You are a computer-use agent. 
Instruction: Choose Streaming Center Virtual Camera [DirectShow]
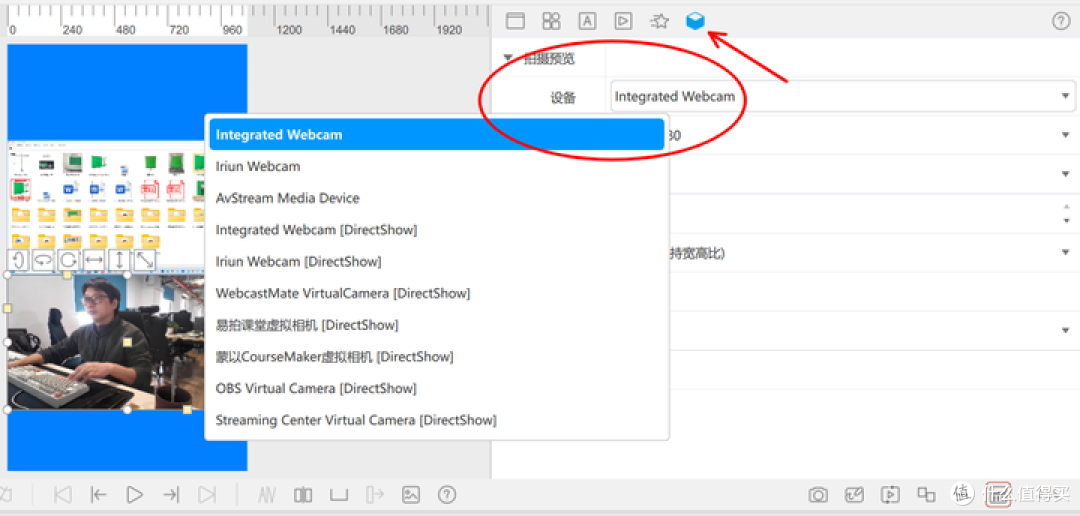click(437, 420)
